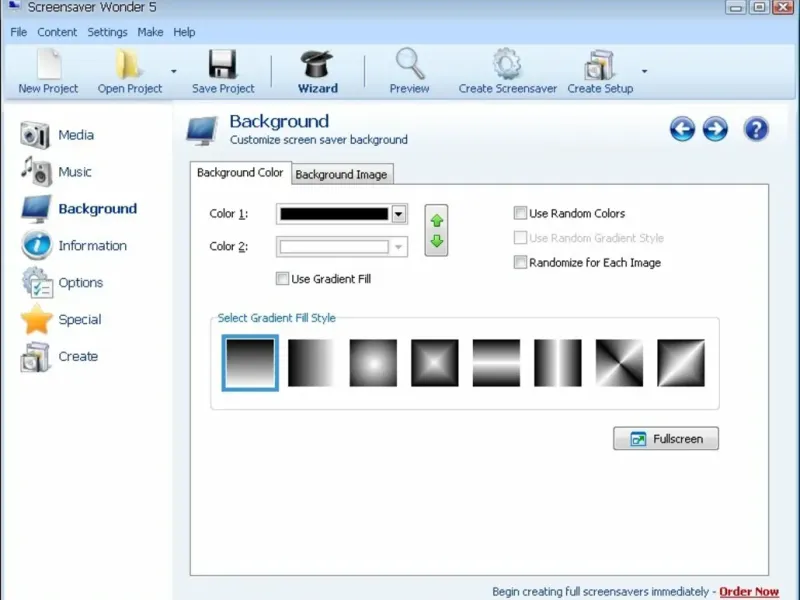800x600 pixels.
Task: Open the Options section in sidebar
Action: pyautogui.click(x=62, y=283)
